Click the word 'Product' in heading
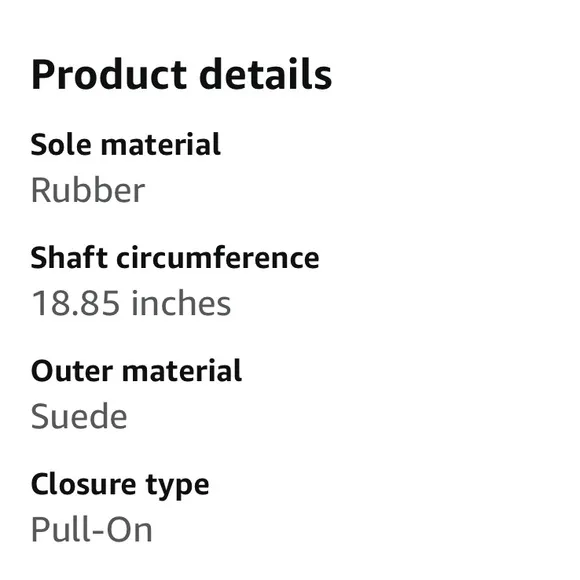This screenshot has height=580, width=580. (x=109, y=75)
